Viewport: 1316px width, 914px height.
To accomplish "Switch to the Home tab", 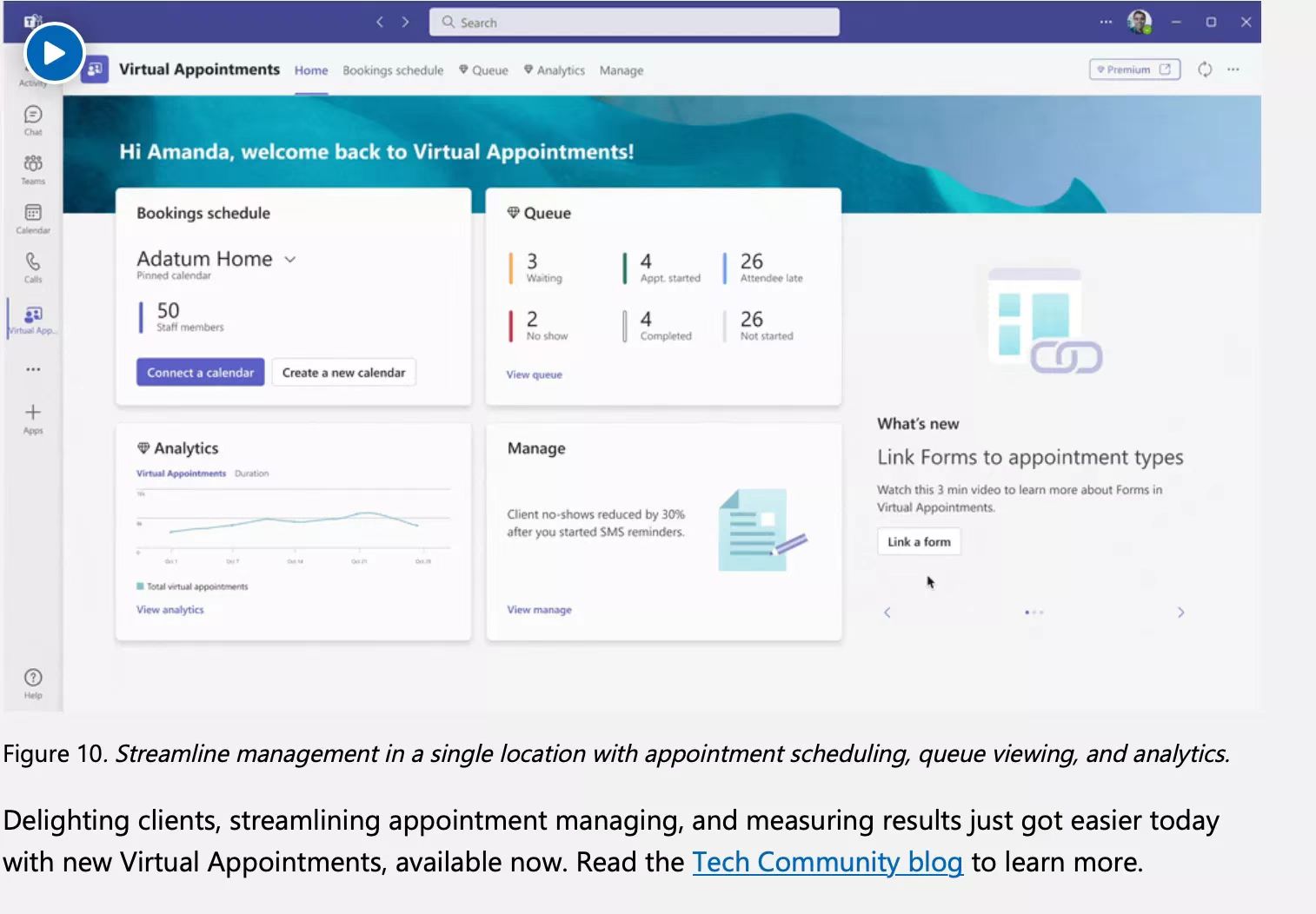I will tap(311, 70).
